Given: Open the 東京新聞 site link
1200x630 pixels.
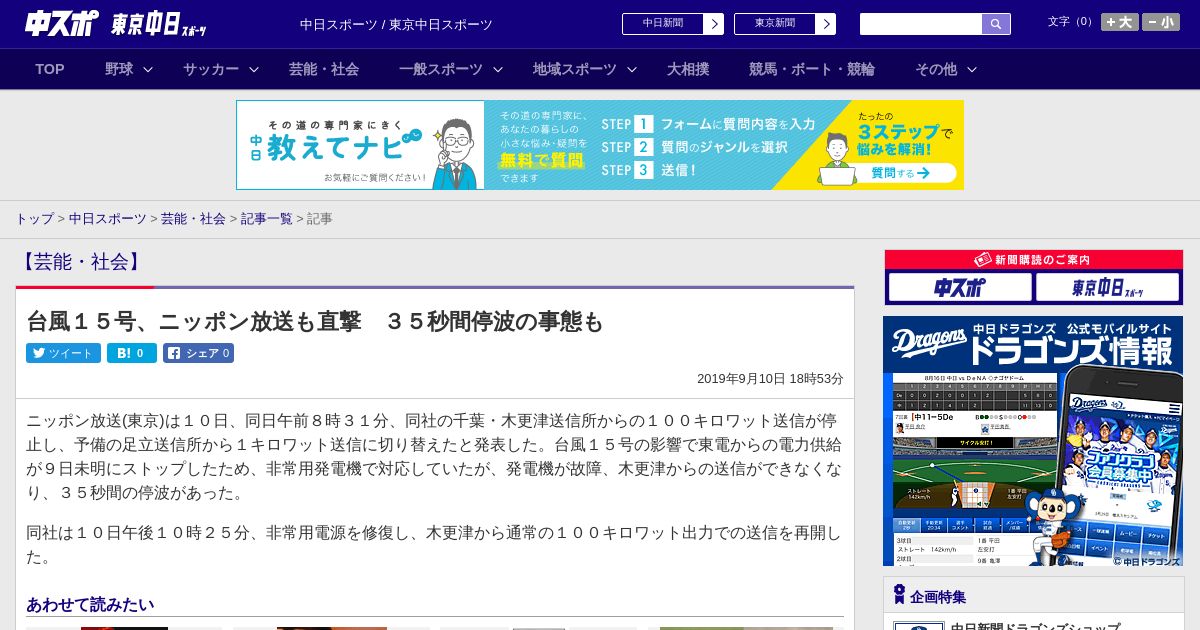Looking at the screenshot, I should pos(775,24).
